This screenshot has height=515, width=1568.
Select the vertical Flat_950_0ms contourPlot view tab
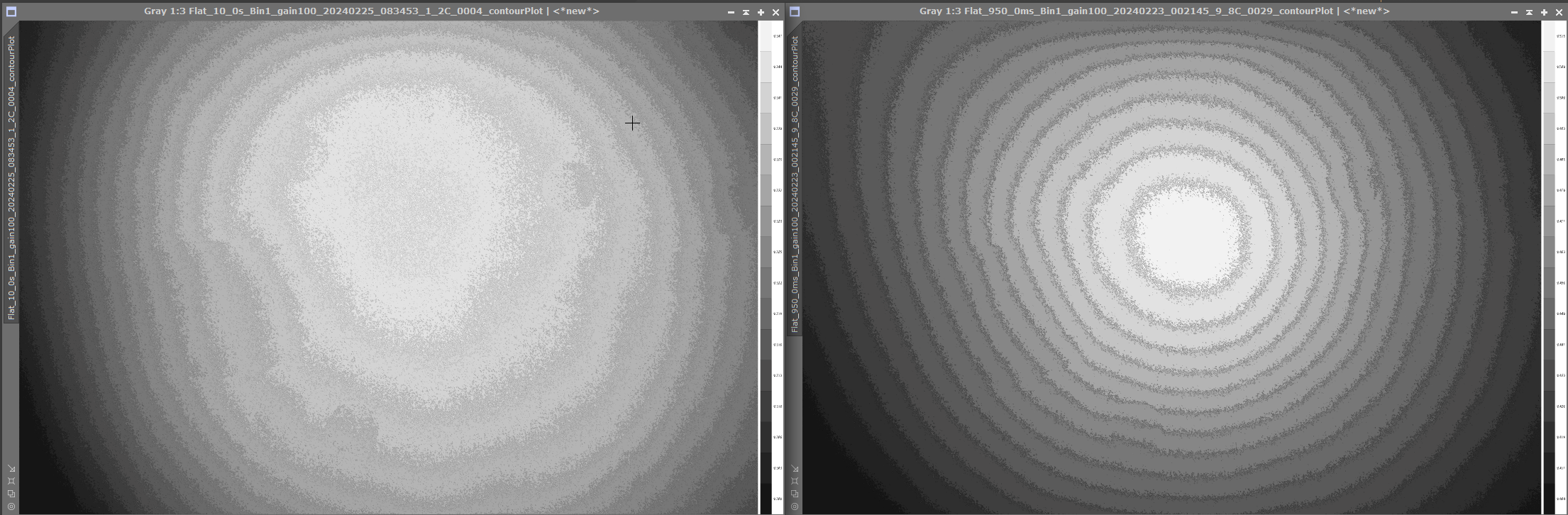coord(795,183)
